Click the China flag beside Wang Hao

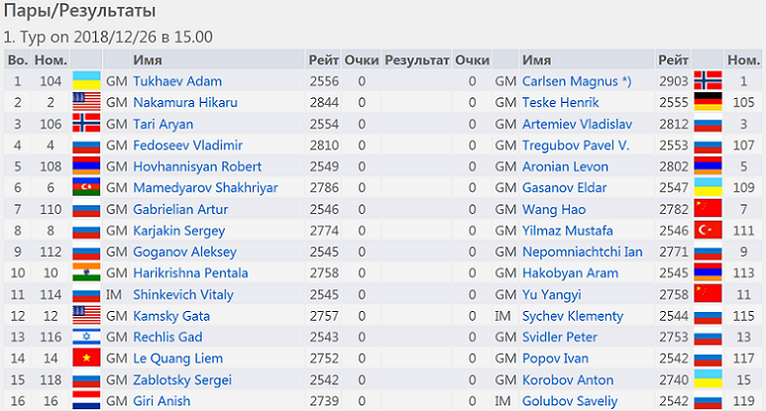pyautogui.click(x=707, y=209)
